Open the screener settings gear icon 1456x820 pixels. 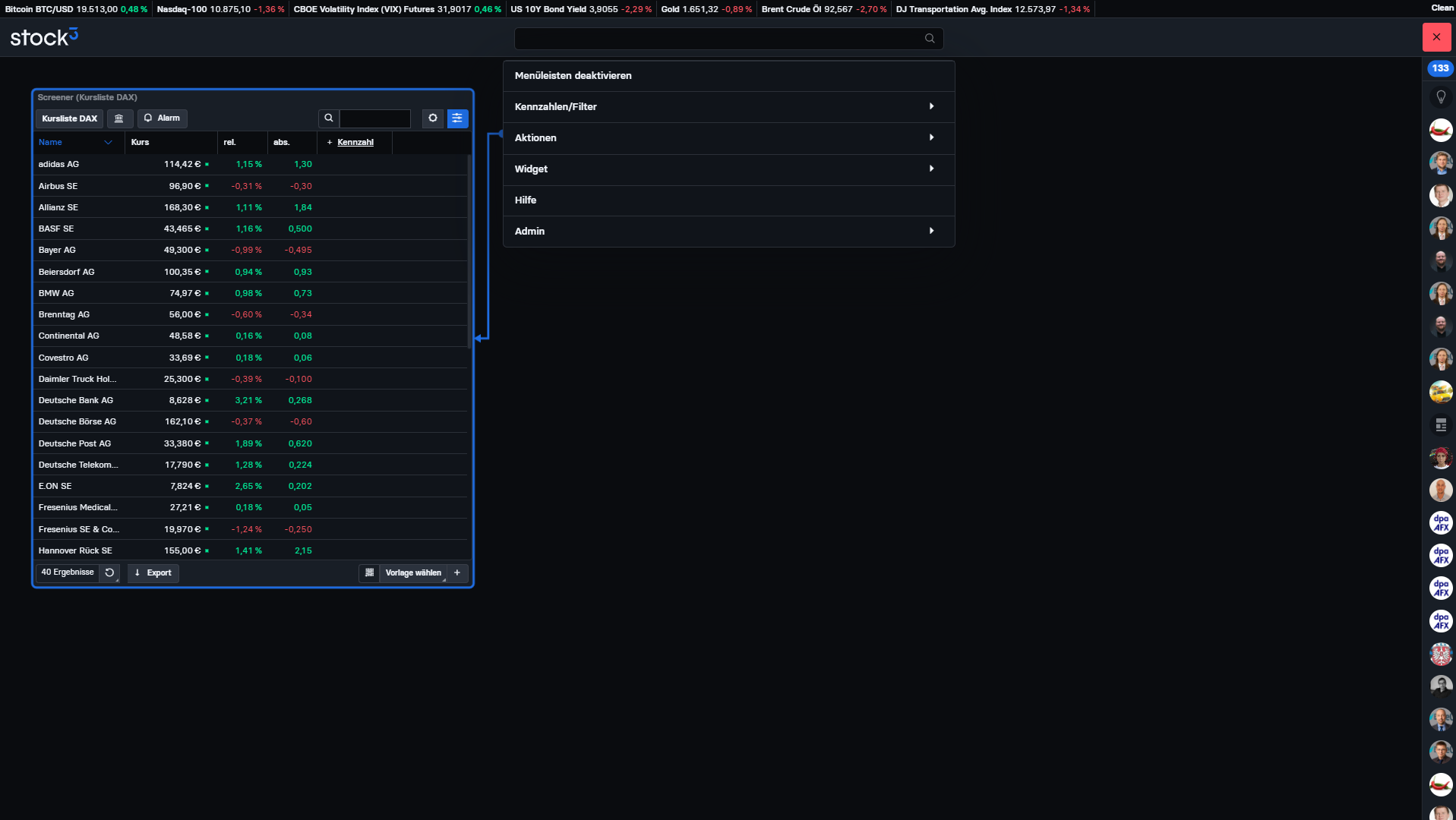coord(433,118)
